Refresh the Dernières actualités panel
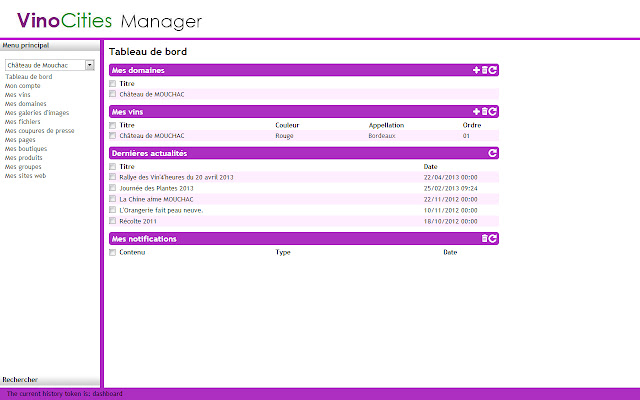The height and width of the screenshot is (400, 640). tap(493, 153)
